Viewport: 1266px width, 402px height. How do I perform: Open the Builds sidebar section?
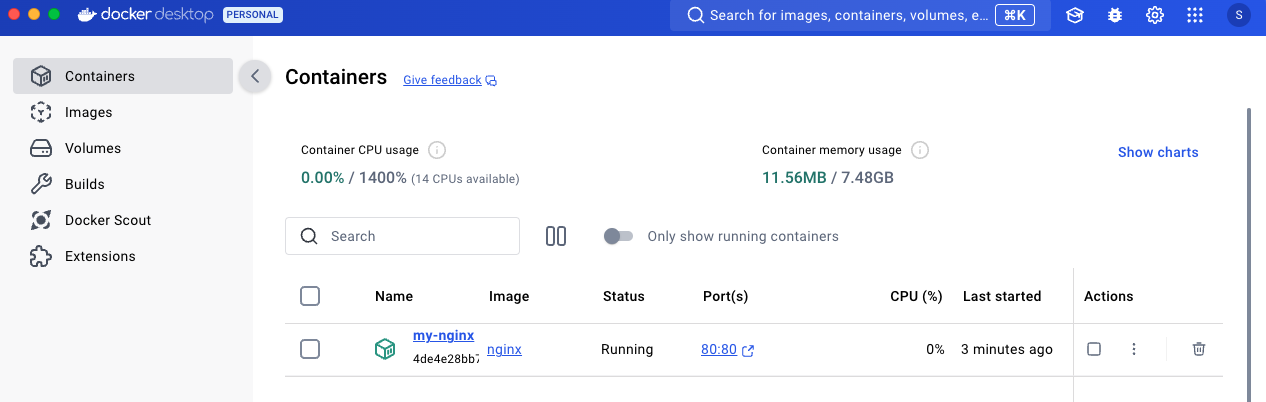pos(123,184)
